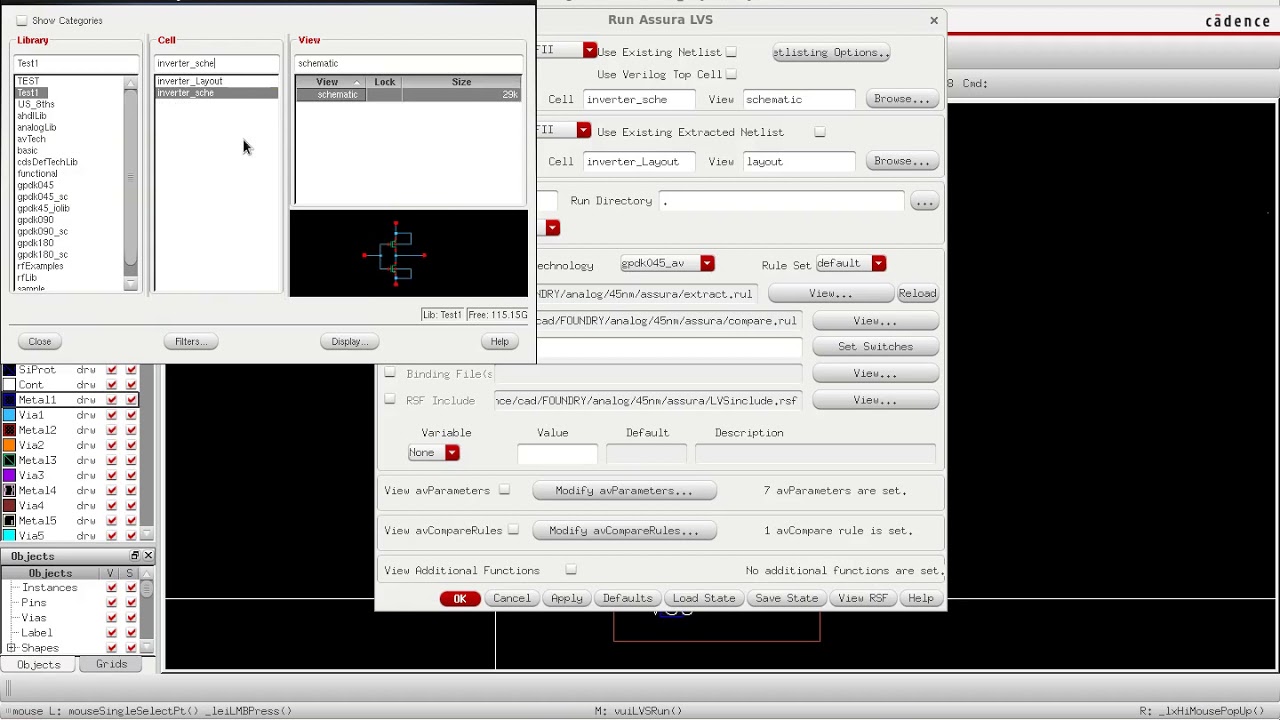The width and height of the screenshot is (1280, 720).
Task: Check Use Existing Extracted Netlist
Action: pyautogui.click(x=820, y=132)
